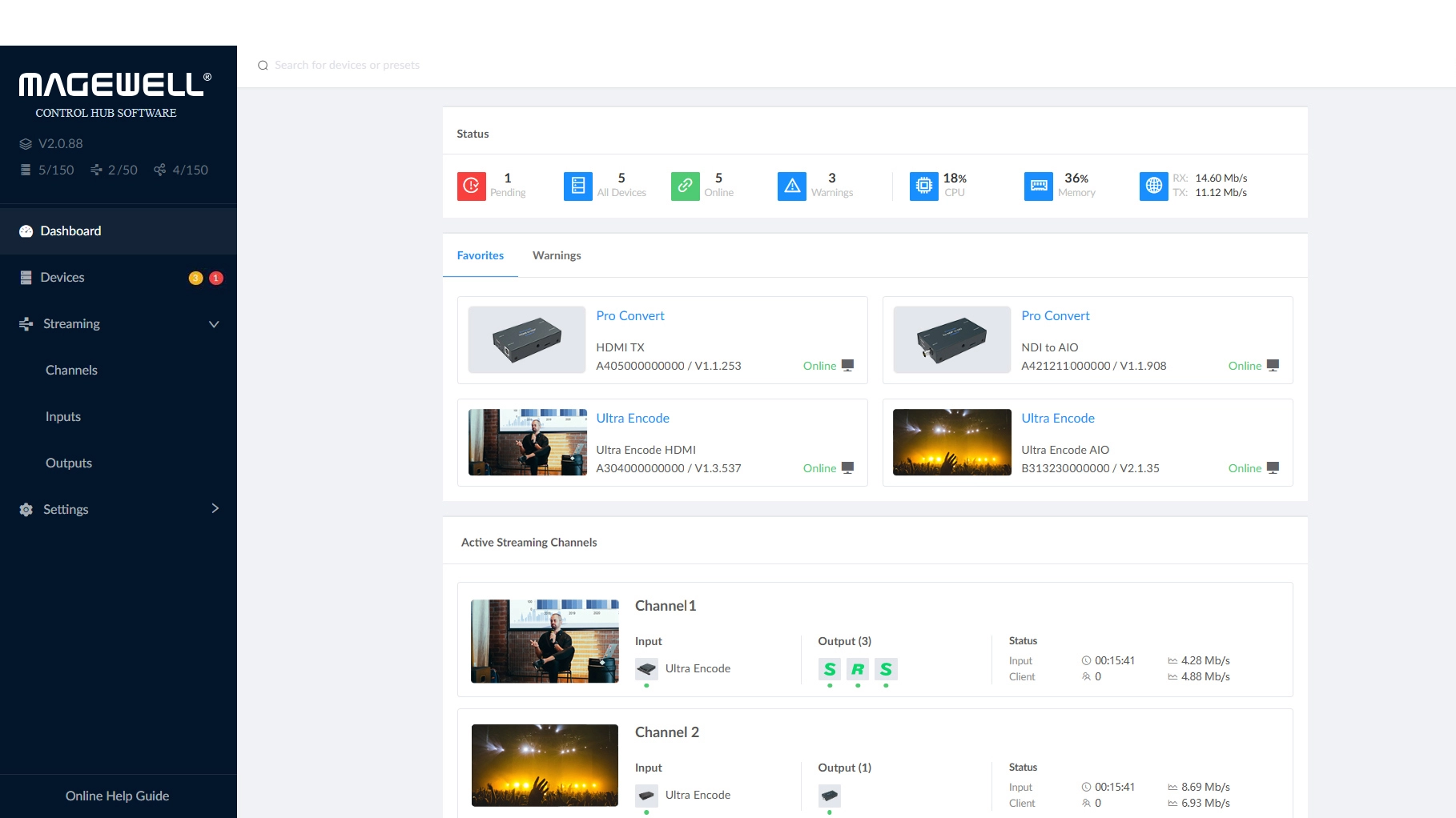This screenshot has height=818, width=1456.
Task: Click the red Pending status icon
Action: tap(471, 186)
